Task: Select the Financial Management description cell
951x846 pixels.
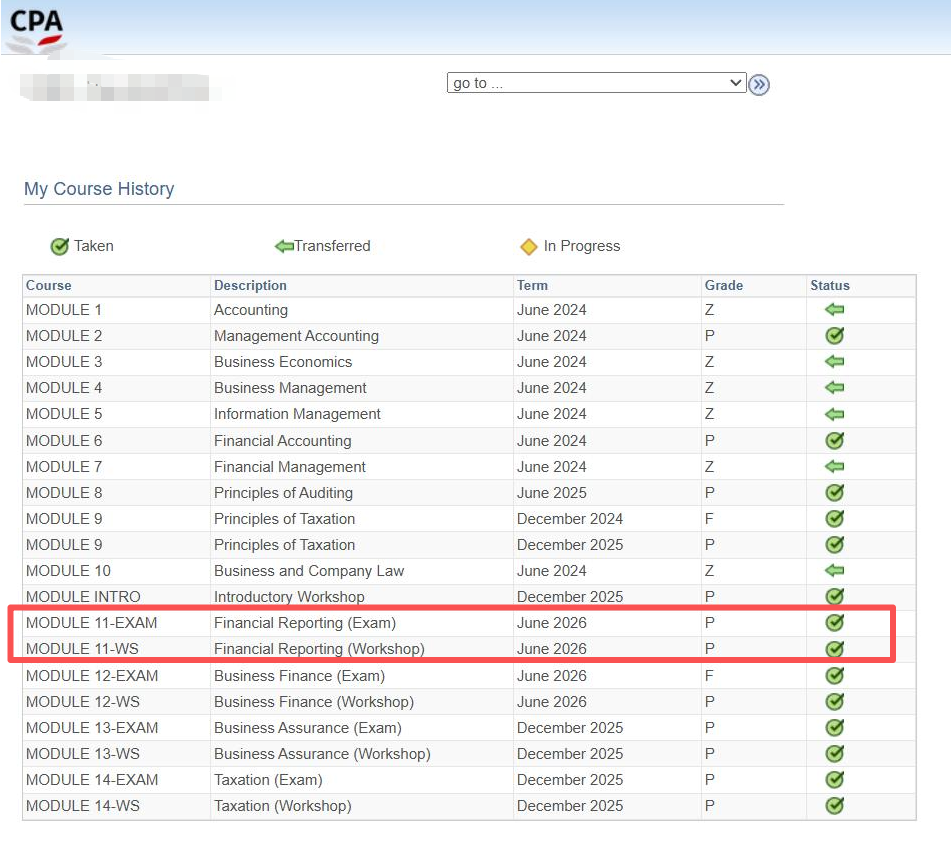Action: [x=362, y=467]
